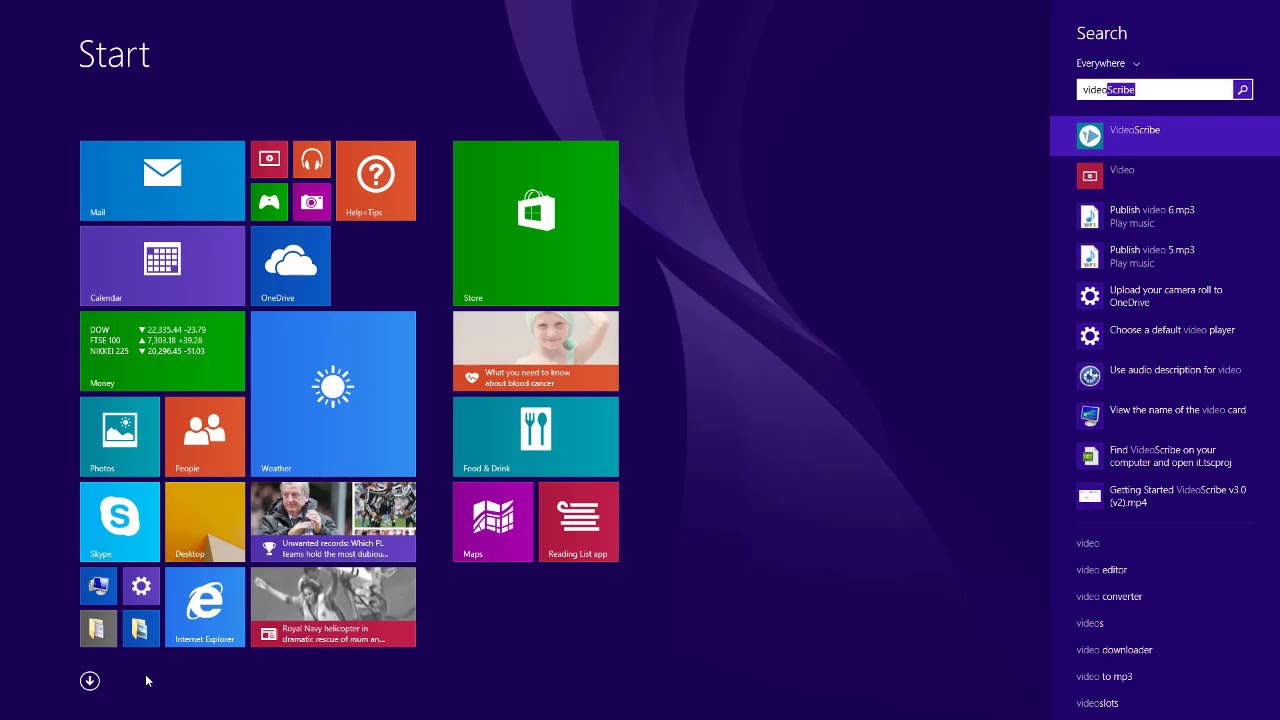The image size is (1280, 720).
Task: Expand the Everywhere search scope dropdown
Action: (1108, 63)
